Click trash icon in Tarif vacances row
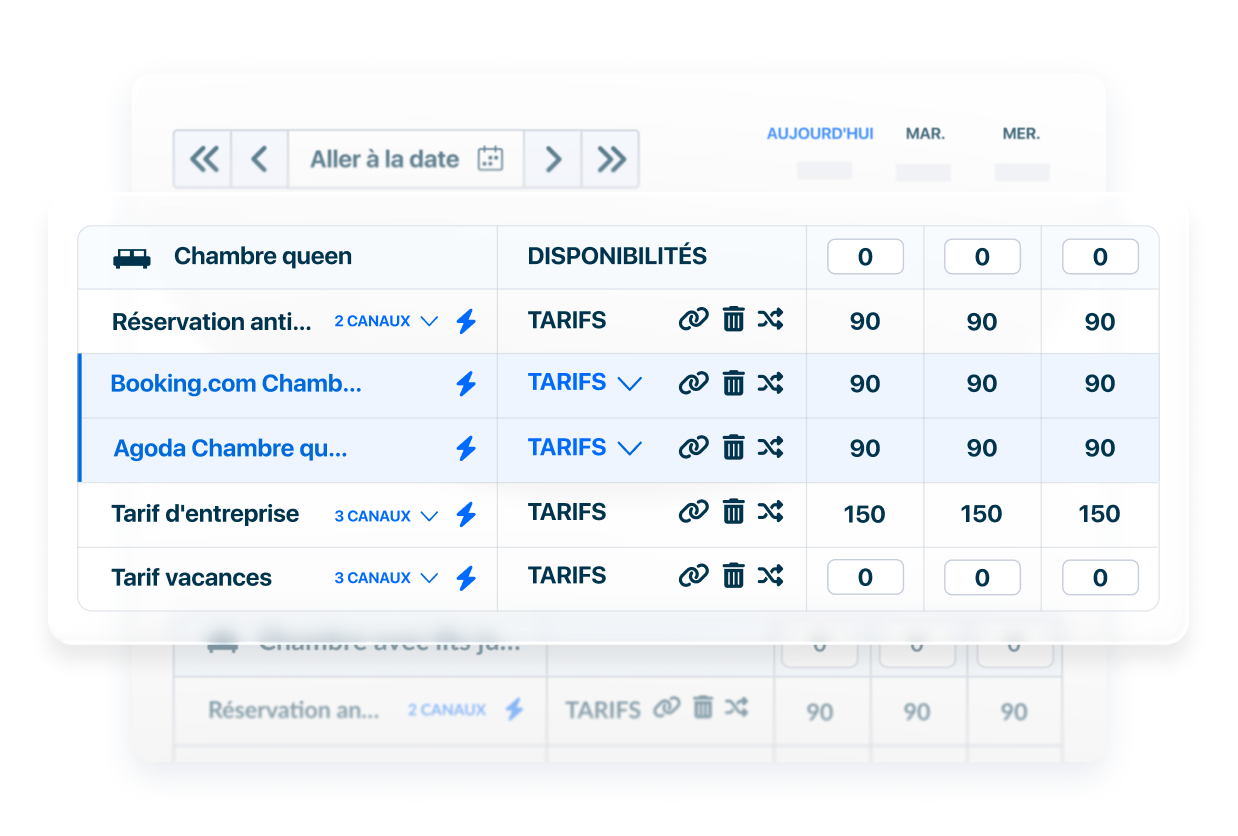This screenshot has width=1238, height=836. click(734, 576)
